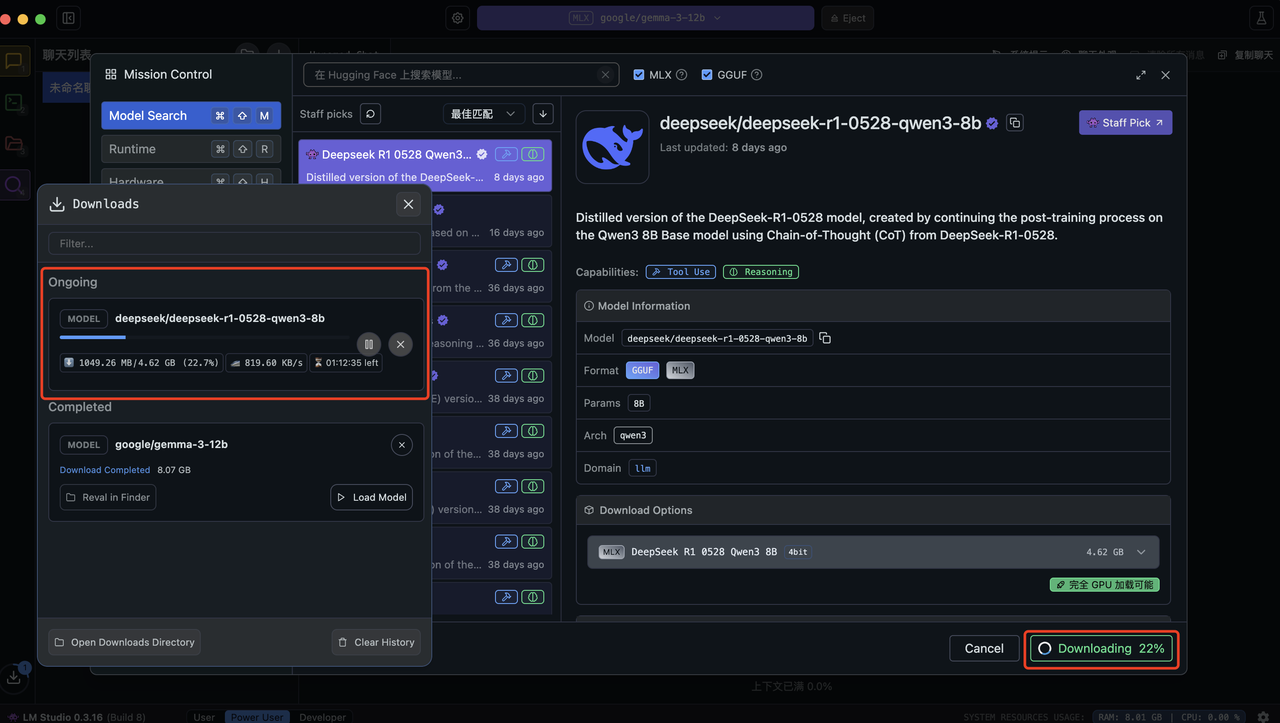The image size is (1280, 723).
Task: Clear the Hugging Face search field
Action: 605,75
